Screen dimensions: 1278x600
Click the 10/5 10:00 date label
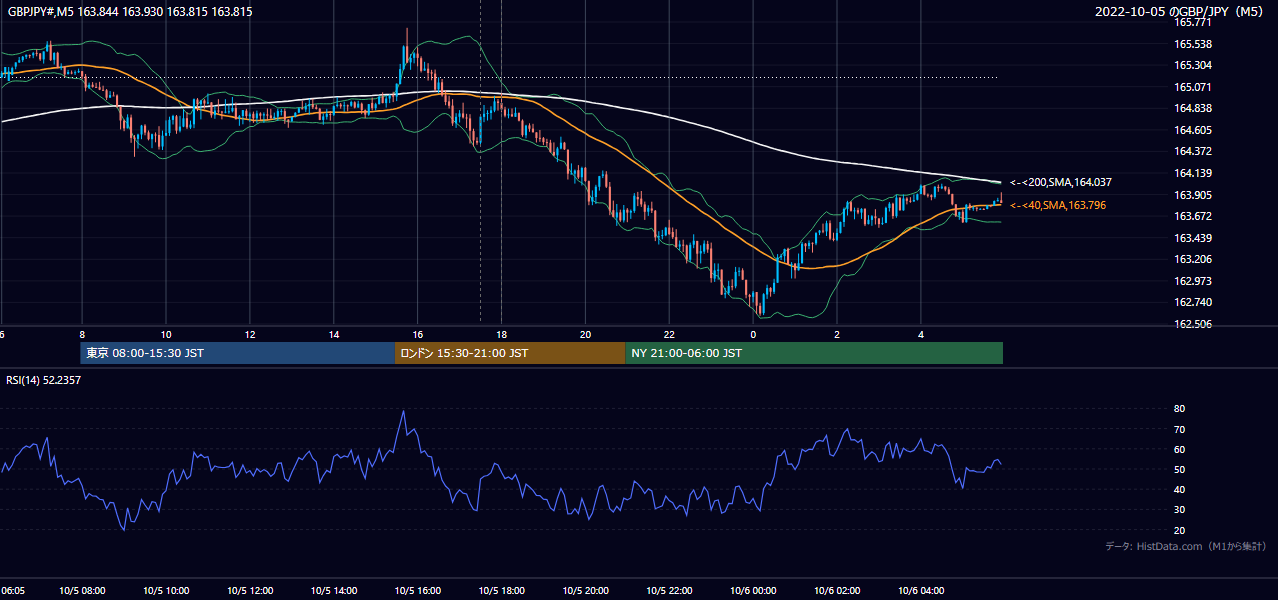click(x=166, y=591)
